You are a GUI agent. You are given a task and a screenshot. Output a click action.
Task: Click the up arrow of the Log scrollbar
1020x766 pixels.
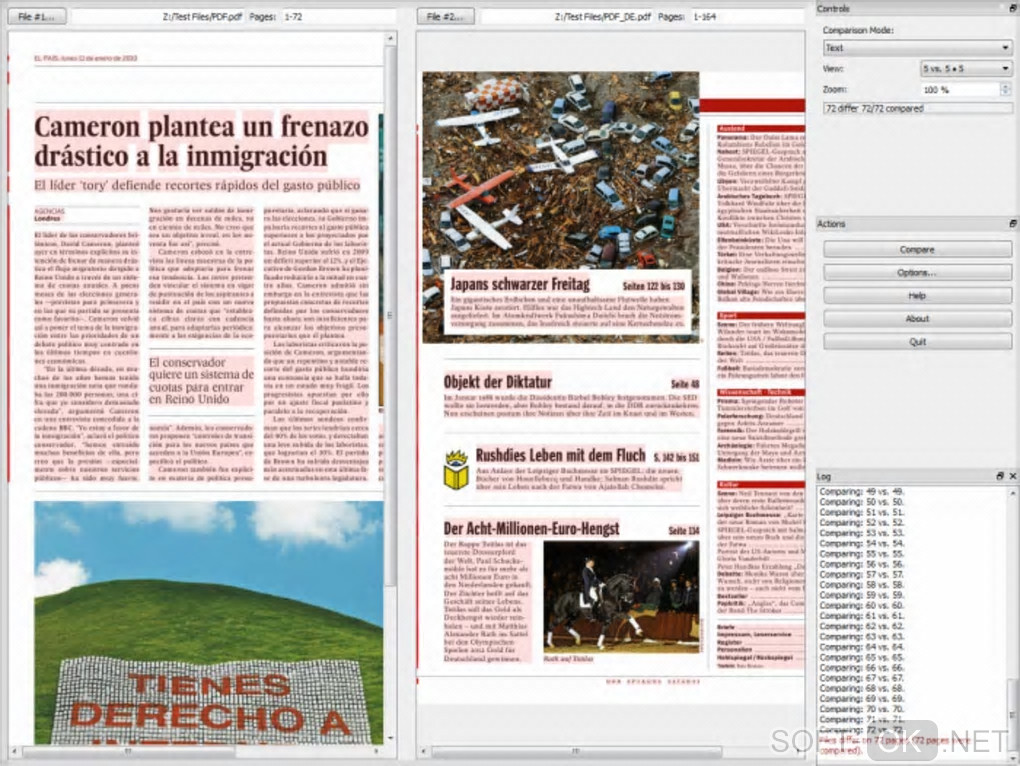[1013, 494]
